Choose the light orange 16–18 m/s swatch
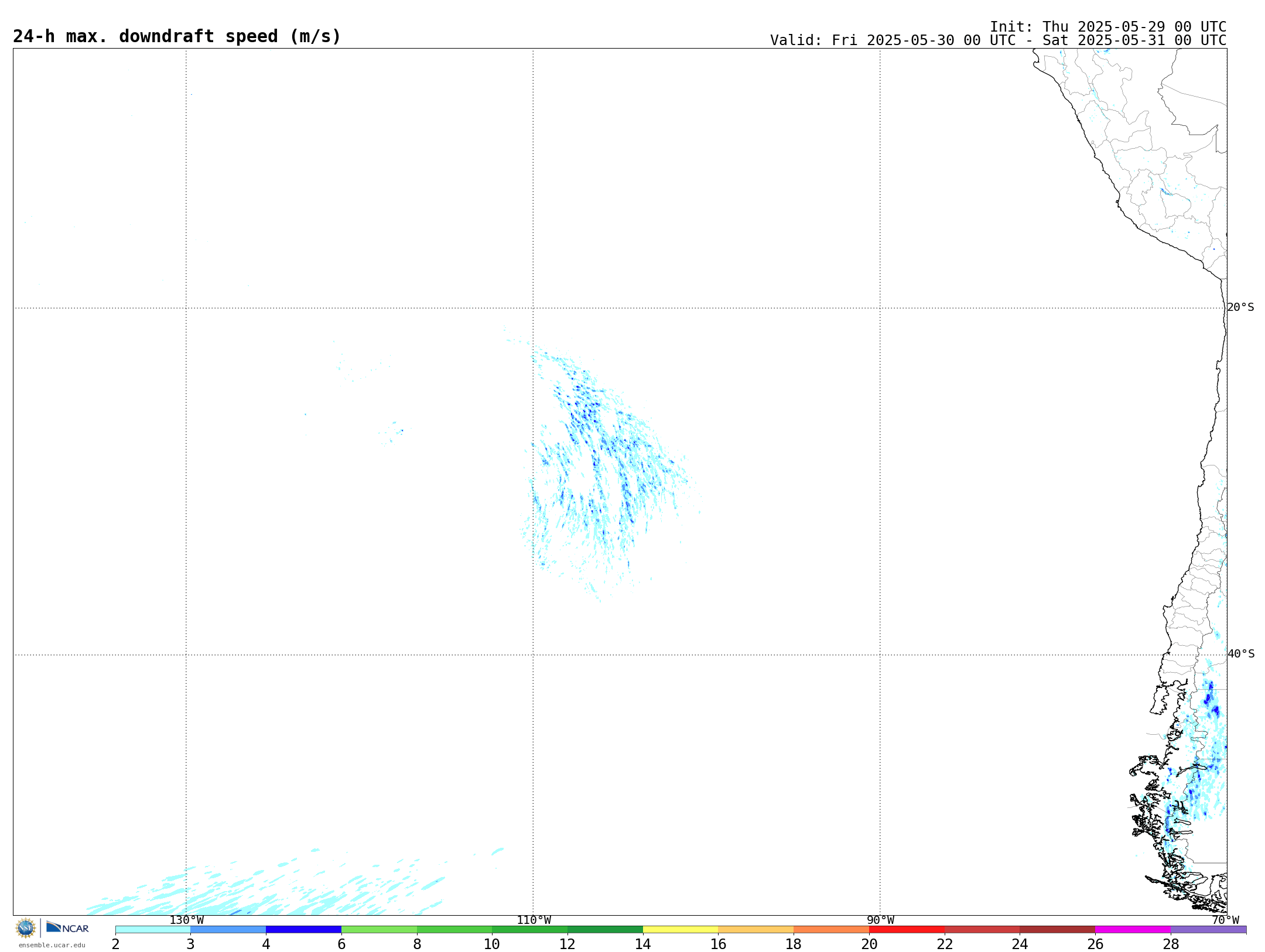The image size is (1265, 952). tap(756, 930)
